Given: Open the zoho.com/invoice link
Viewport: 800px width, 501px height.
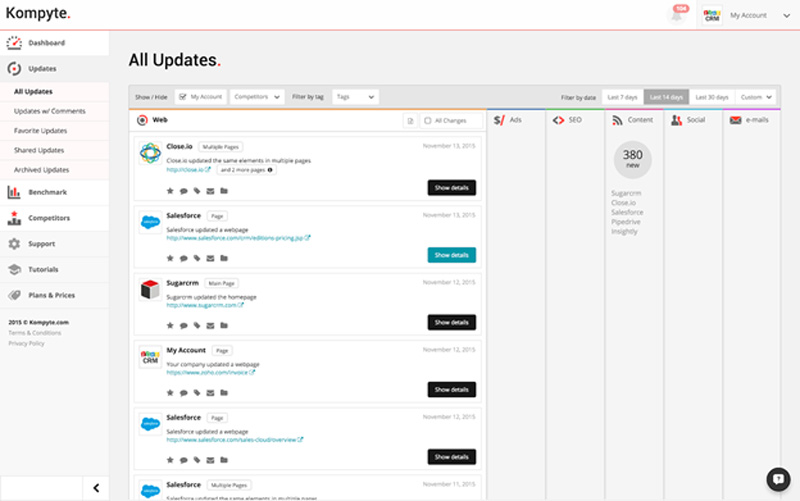Looking at the screenshot, I should click(210, 372).
